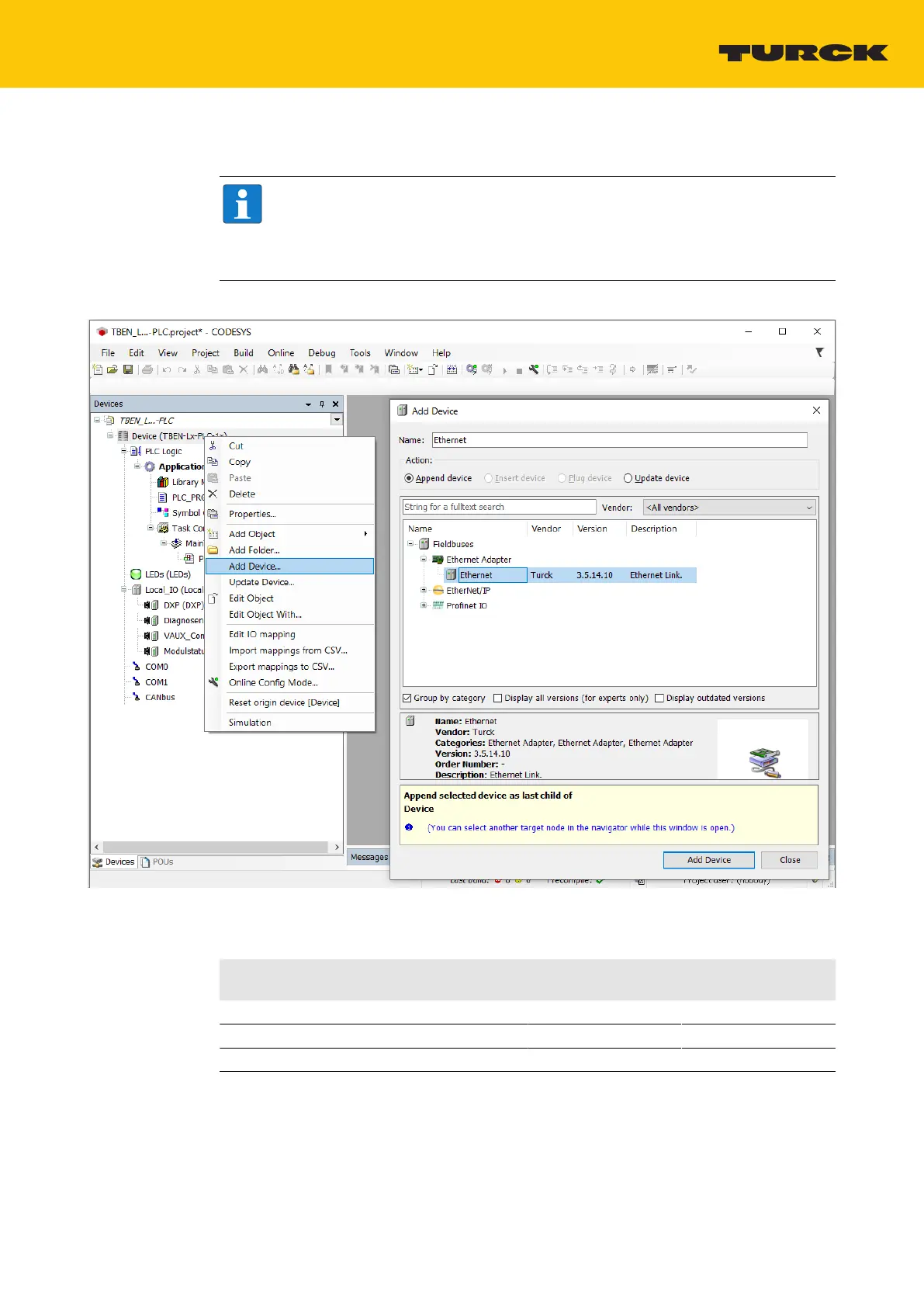
Task: Click the New Project toolbar icon
Action: 98,369
